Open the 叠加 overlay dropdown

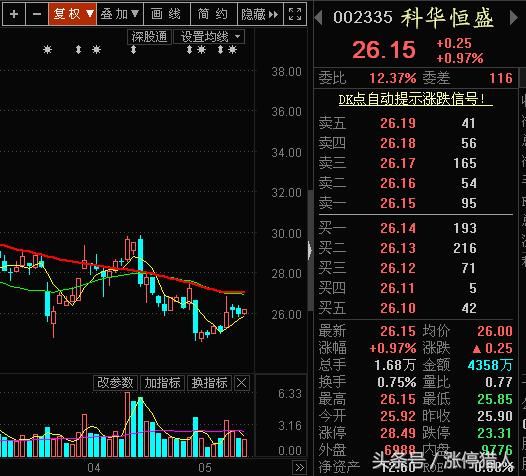pos(120,14)
